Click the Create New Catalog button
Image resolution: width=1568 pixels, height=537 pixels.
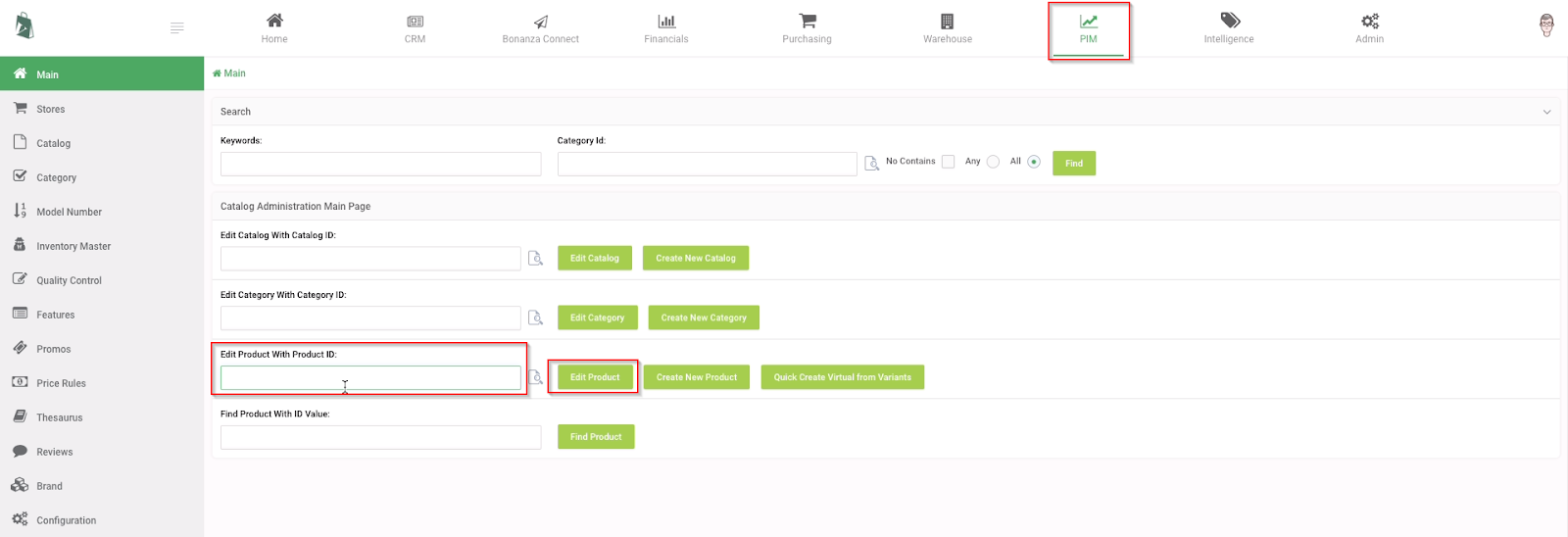point(696,258)
